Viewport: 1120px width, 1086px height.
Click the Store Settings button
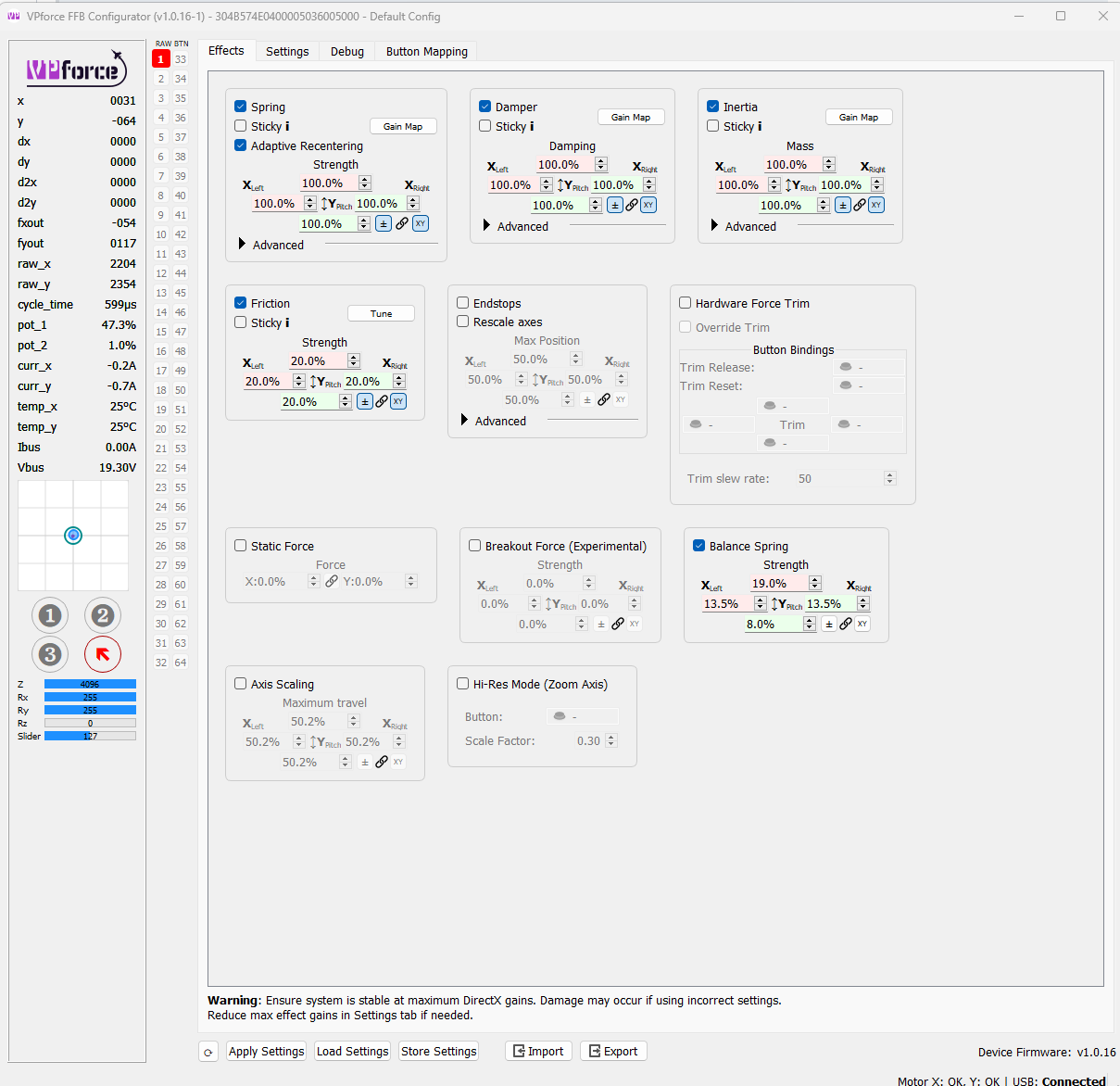pos(438,1052)
